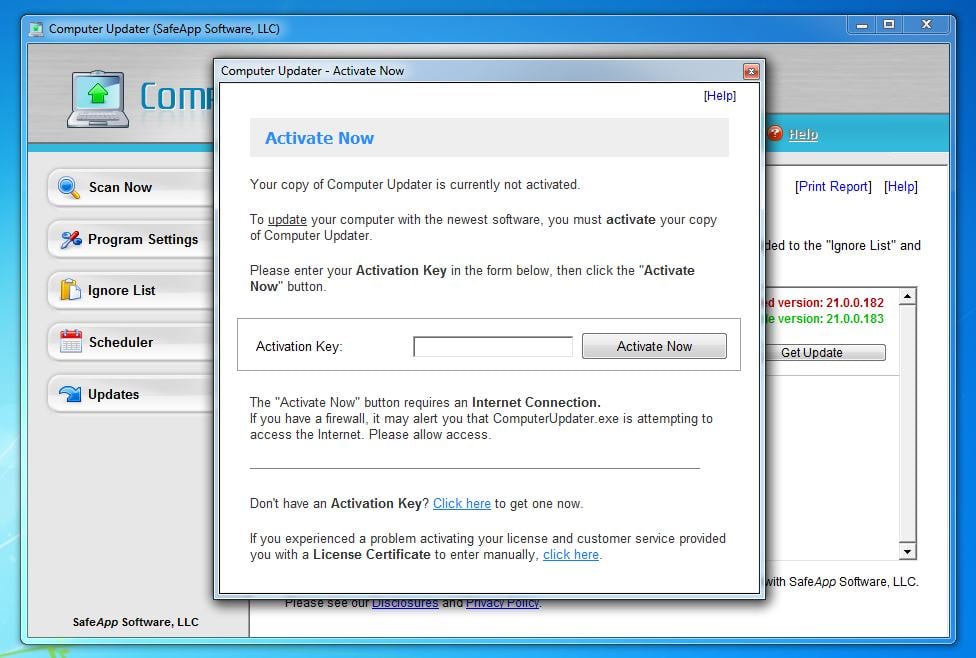The image size is (976, 658).
Task: Click the Help link in header bar
Action: [x=803, y=134]
